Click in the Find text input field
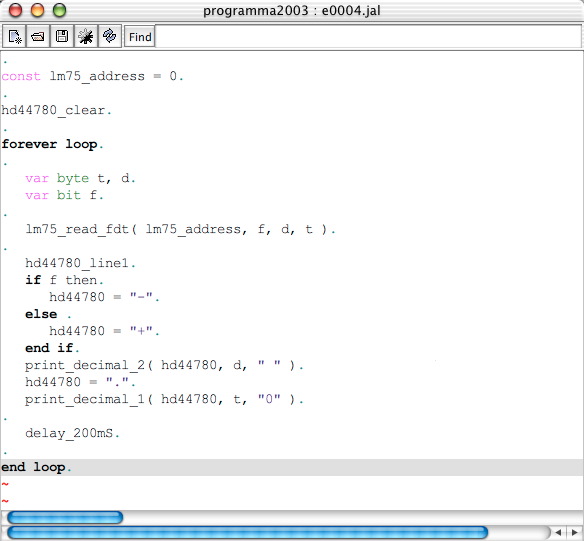584x541 pixels. pyautogui.click(x=368, y=36)
